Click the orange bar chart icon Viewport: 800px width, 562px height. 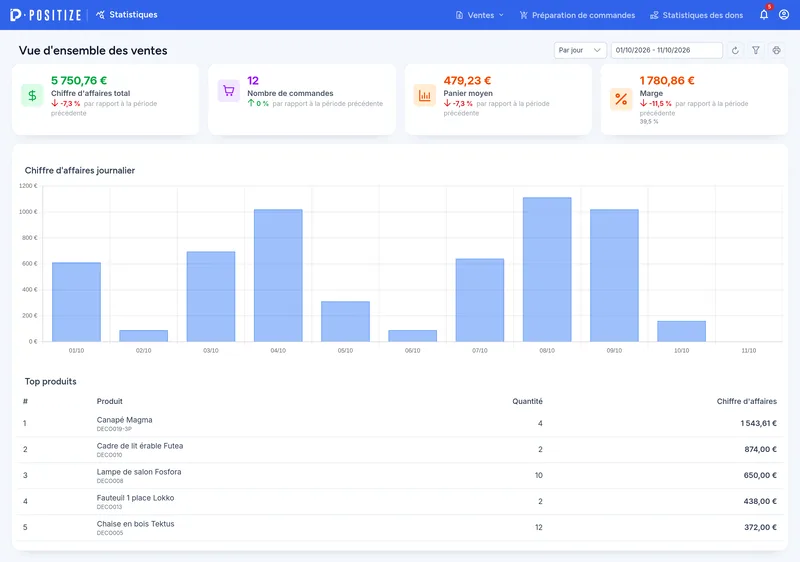[424, 95]
